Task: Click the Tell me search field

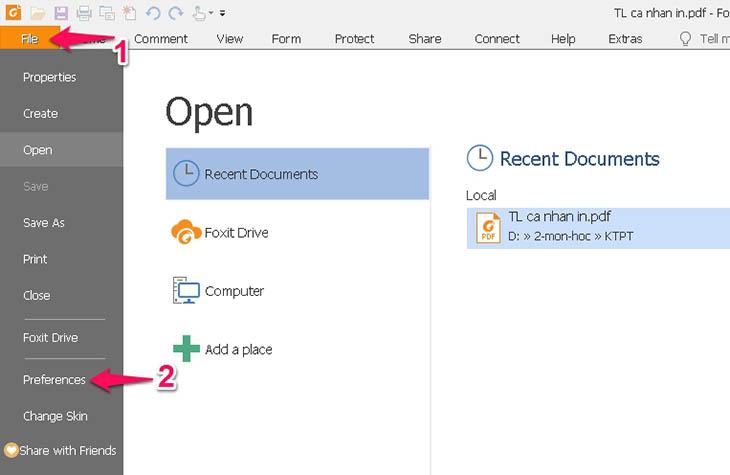Action: [x=714, y=39]
